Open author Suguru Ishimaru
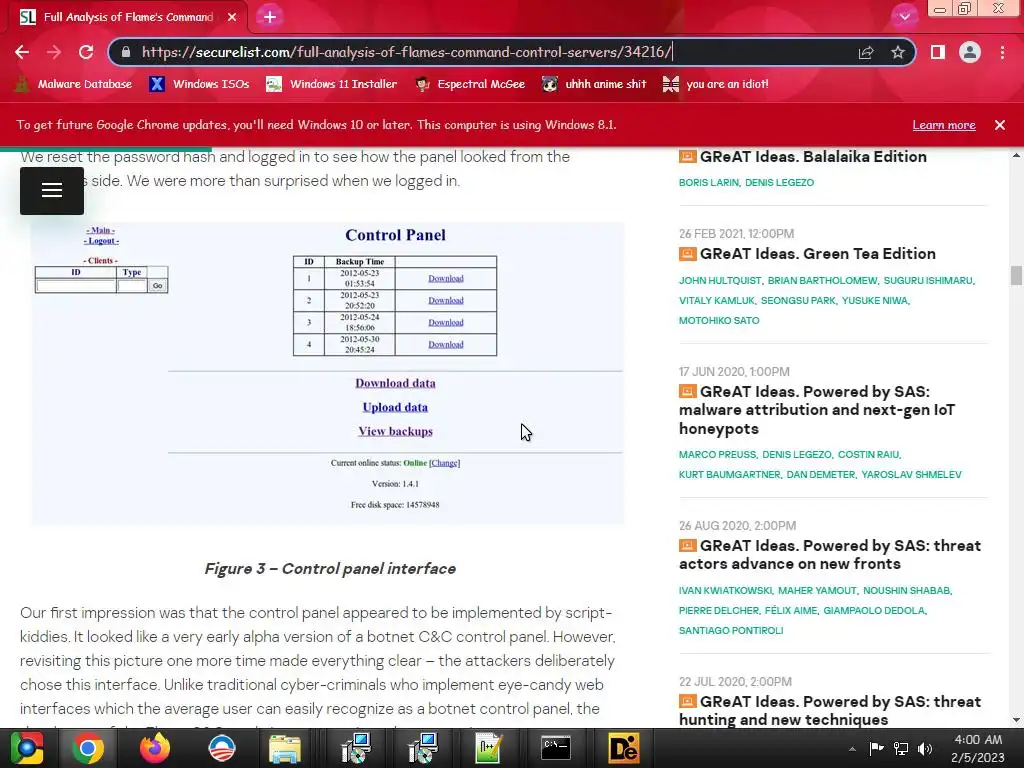 [x=928, y=281]
